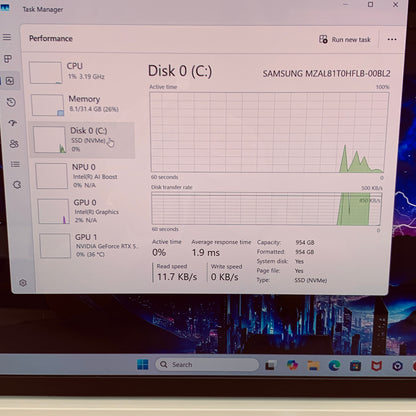This screenshot has height=416, width=416.
Task: Select the CPU performance entry
Action: [80, 72]
